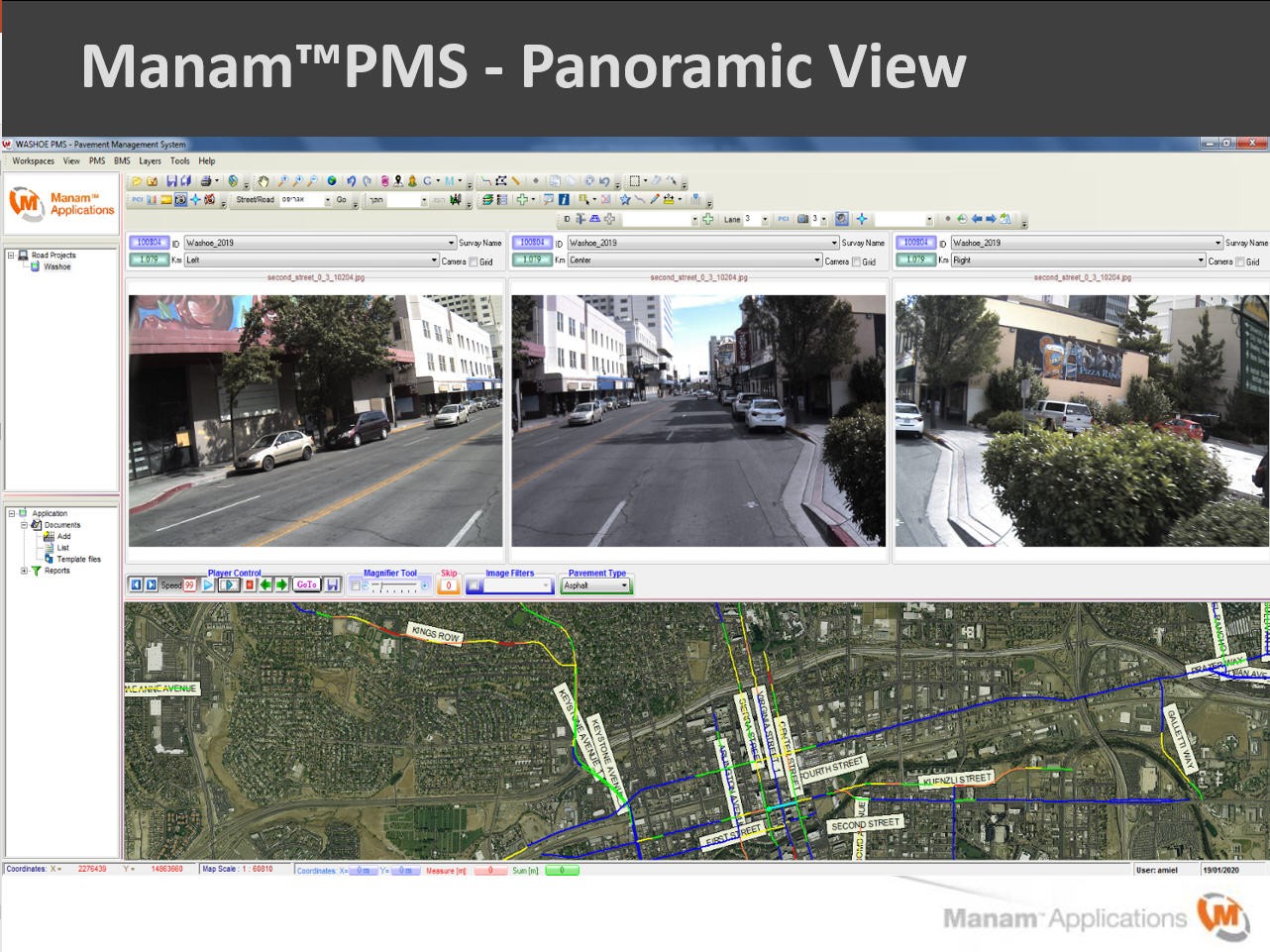Click green previous frame arrow in player

coord(265,584)
